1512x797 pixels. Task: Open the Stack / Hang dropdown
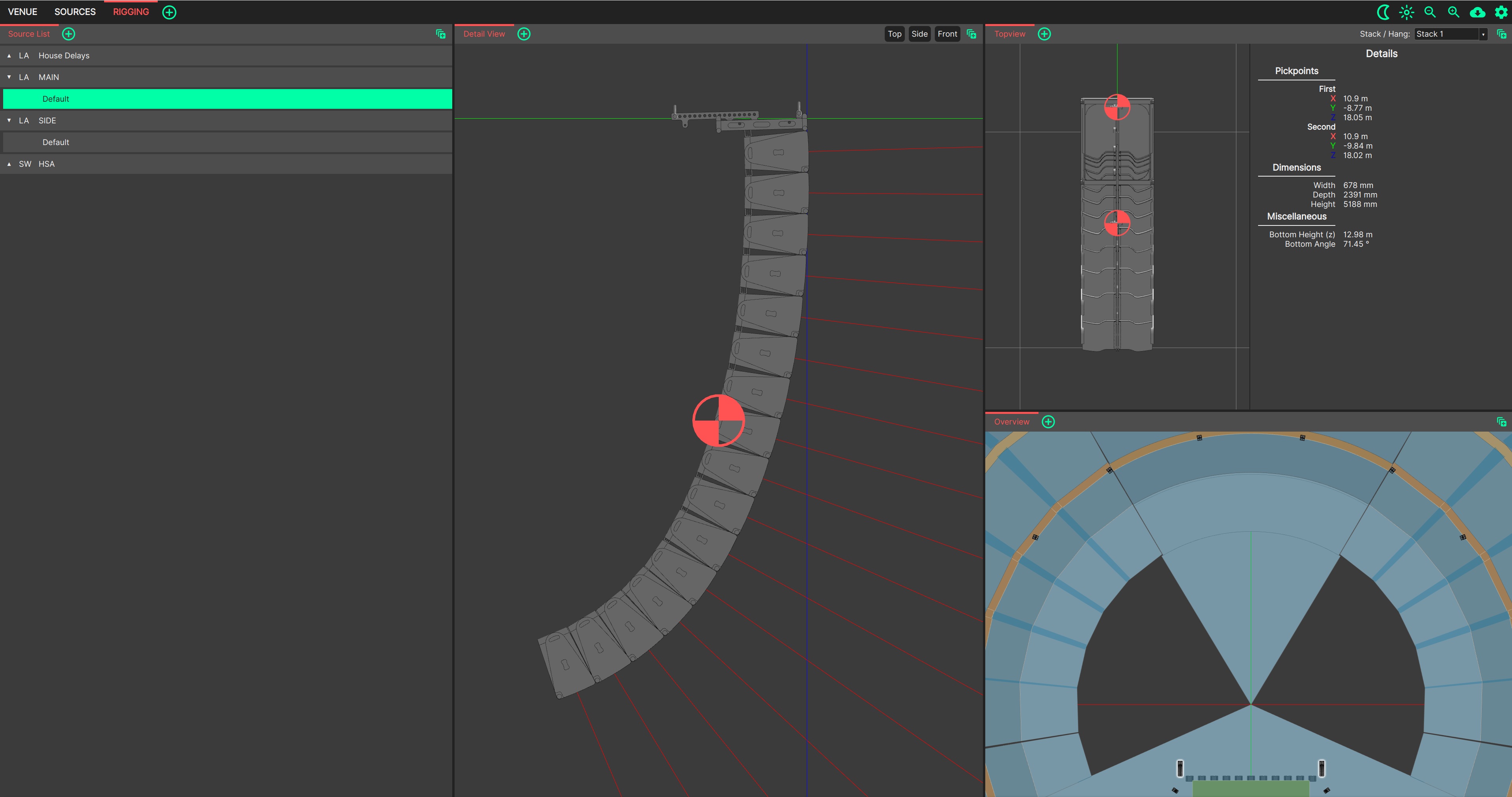click(1450, 34)
